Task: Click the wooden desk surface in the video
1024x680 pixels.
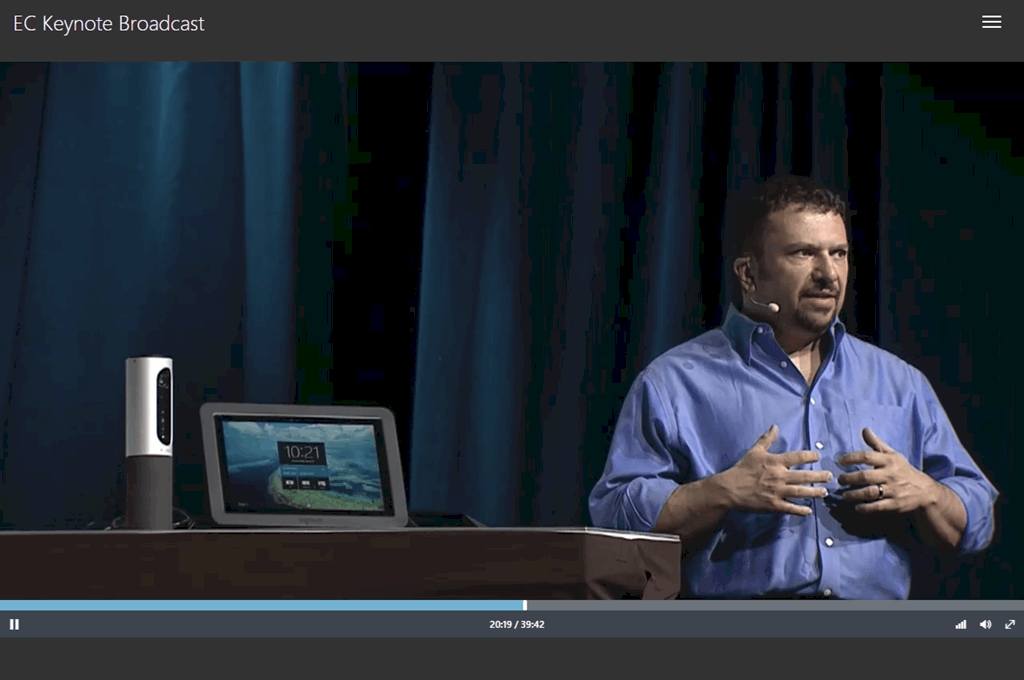Action: coord(300,562)
